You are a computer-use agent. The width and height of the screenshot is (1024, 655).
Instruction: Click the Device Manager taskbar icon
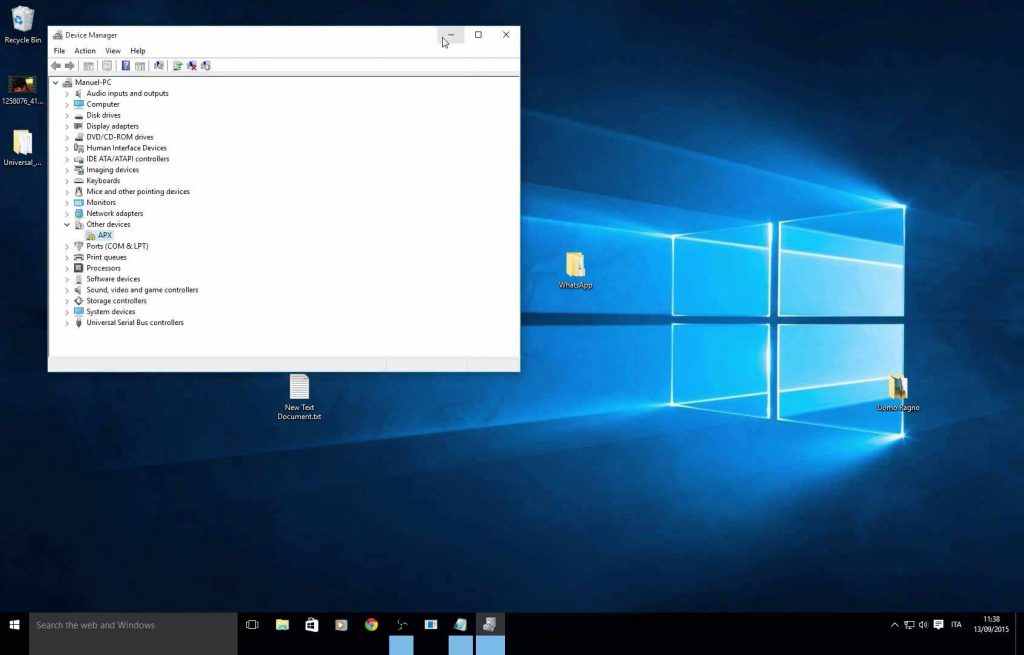[490, 625]
